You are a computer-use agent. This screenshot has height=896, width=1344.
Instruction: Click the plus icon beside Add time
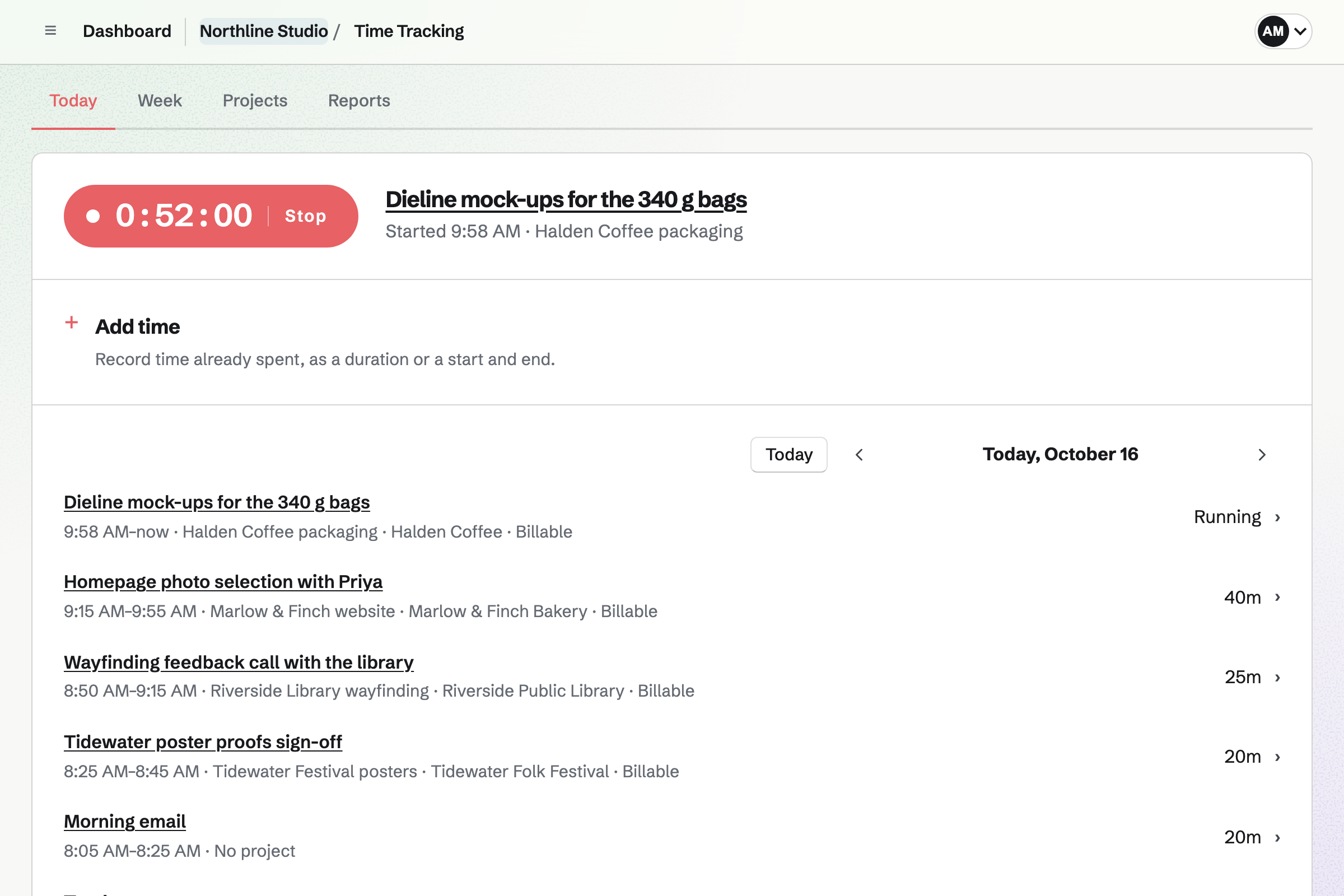[72, 323]
